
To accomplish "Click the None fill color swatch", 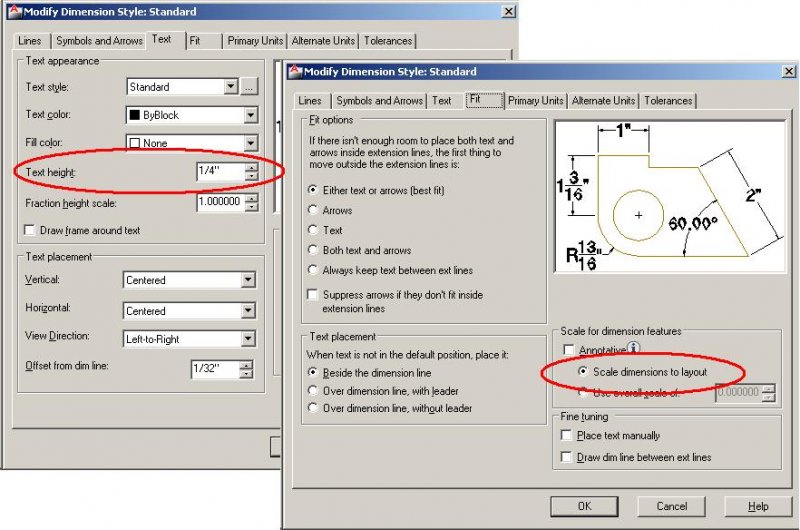I will tap(135, 143).
